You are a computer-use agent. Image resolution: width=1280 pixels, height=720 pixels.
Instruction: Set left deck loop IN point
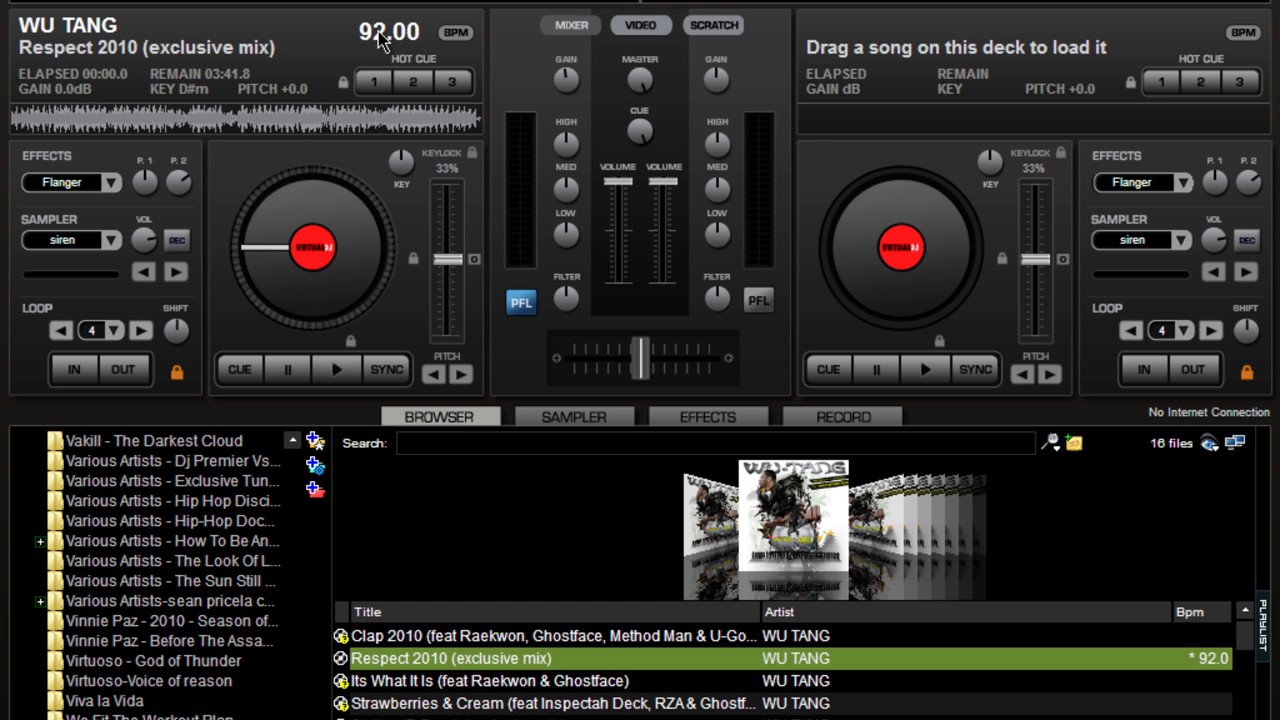[74, 370]
